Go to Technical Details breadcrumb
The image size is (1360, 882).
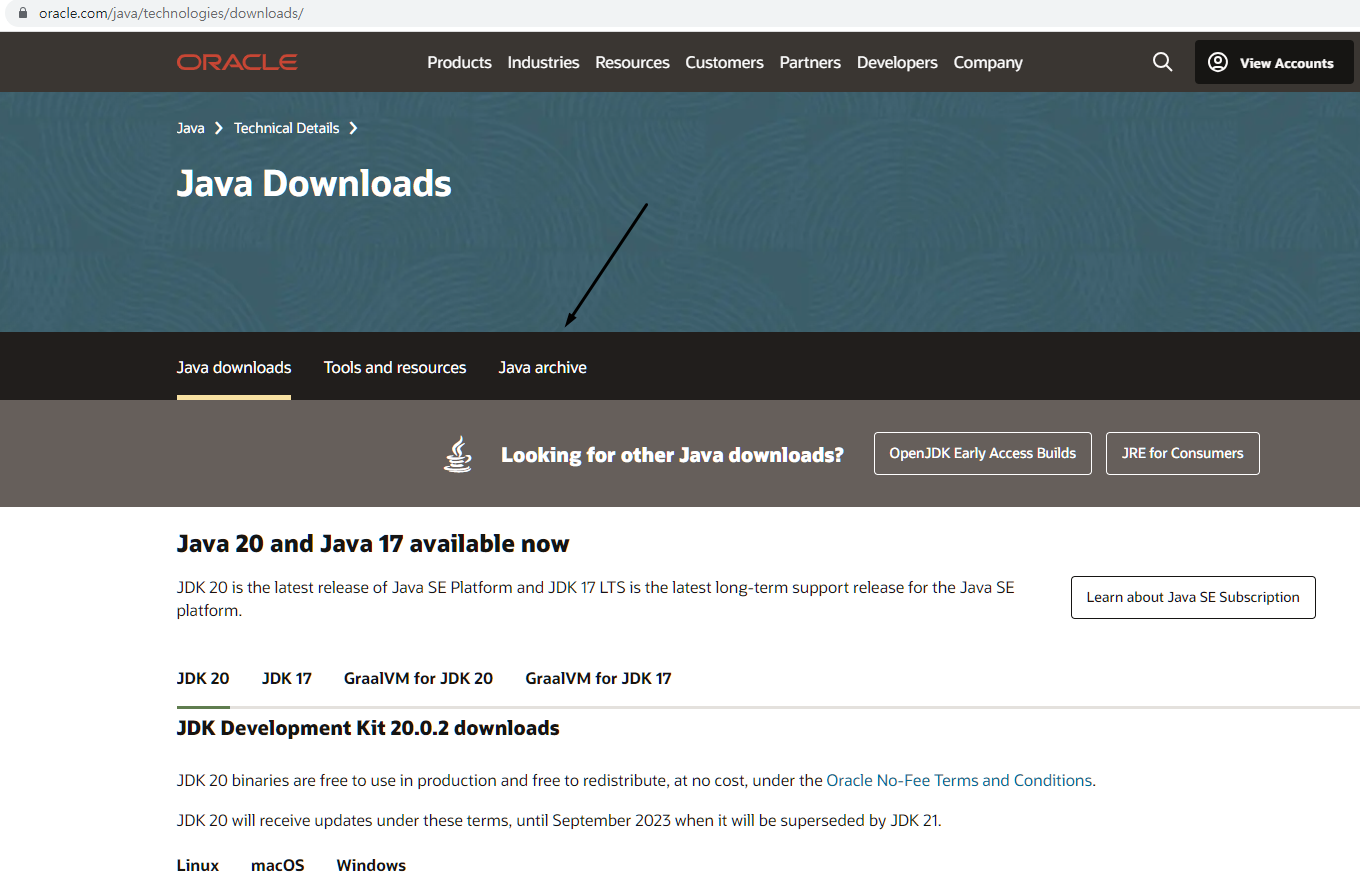click(x=286, y=128)
